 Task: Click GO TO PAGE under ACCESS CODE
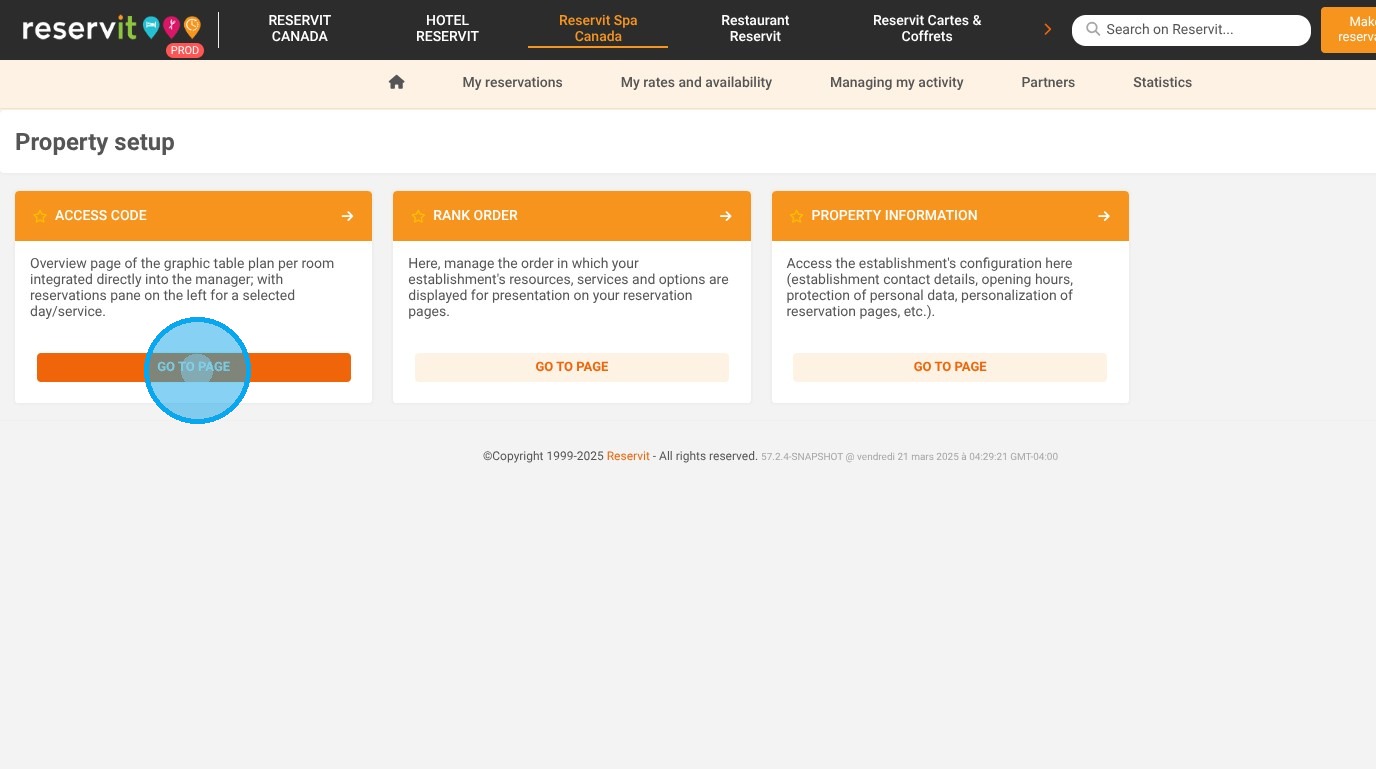194,367
